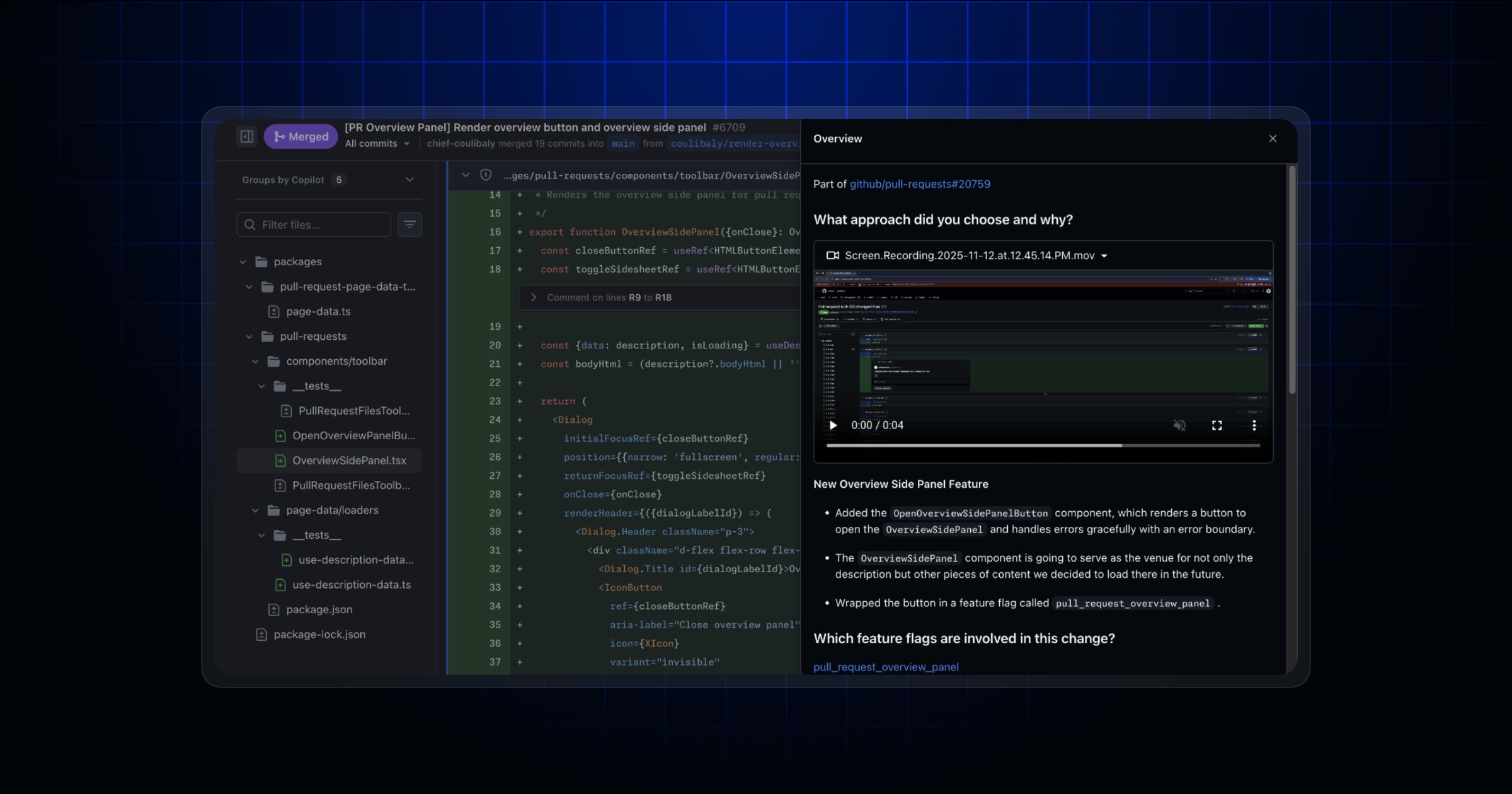Click the shield icon on the diff header
Screen dimensions: 1512x794
[485, 175]
